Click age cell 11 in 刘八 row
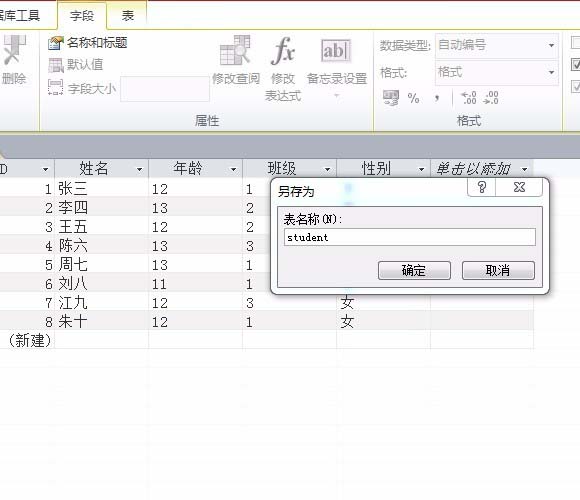Screen dimensions: 580x500 pyautogui.click(x=195, y=284)
